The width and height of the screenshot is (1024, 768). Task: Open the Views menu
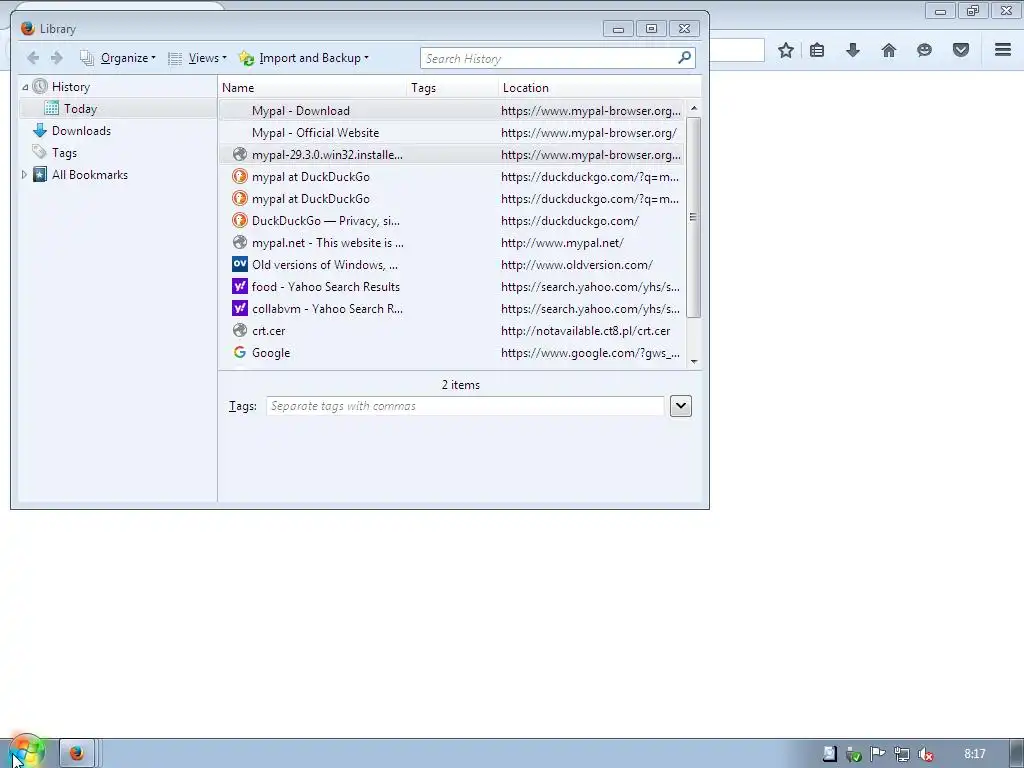(x=197, y=58)
